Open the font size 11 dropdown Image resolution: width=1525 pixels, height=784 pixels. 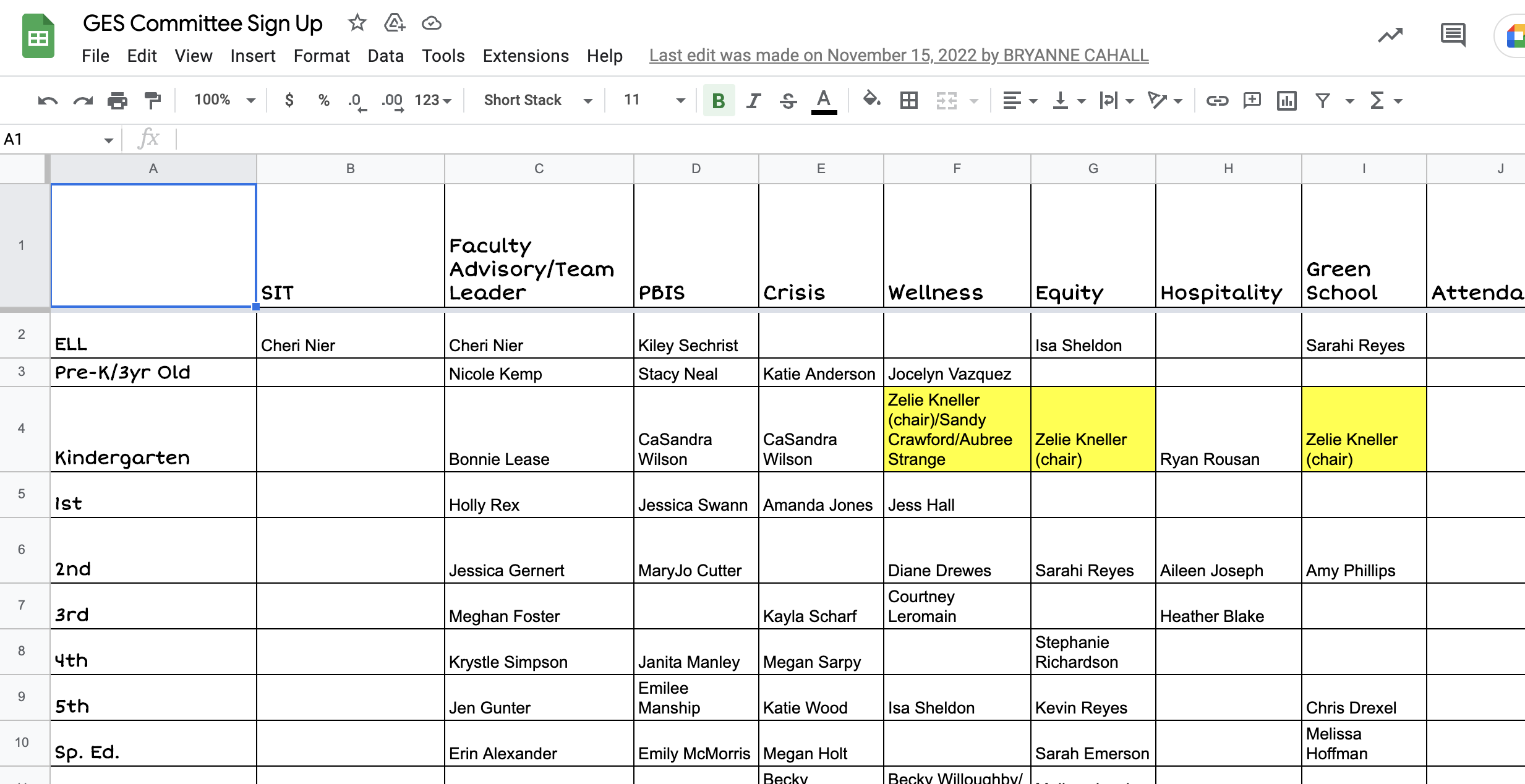(x=654, y=100)
